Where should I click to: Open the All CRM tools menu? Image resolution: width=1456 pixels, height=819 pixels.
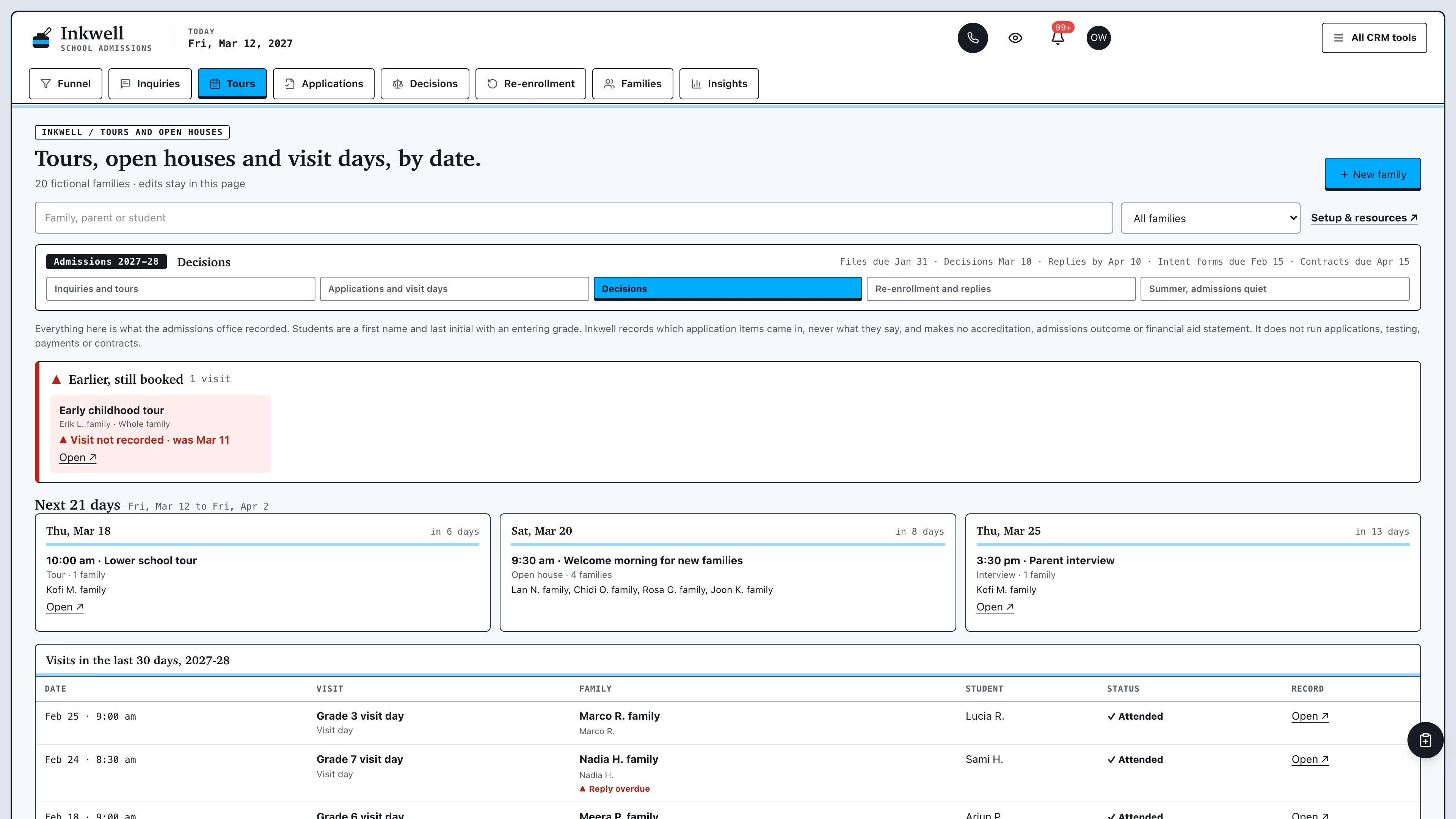1373,38
